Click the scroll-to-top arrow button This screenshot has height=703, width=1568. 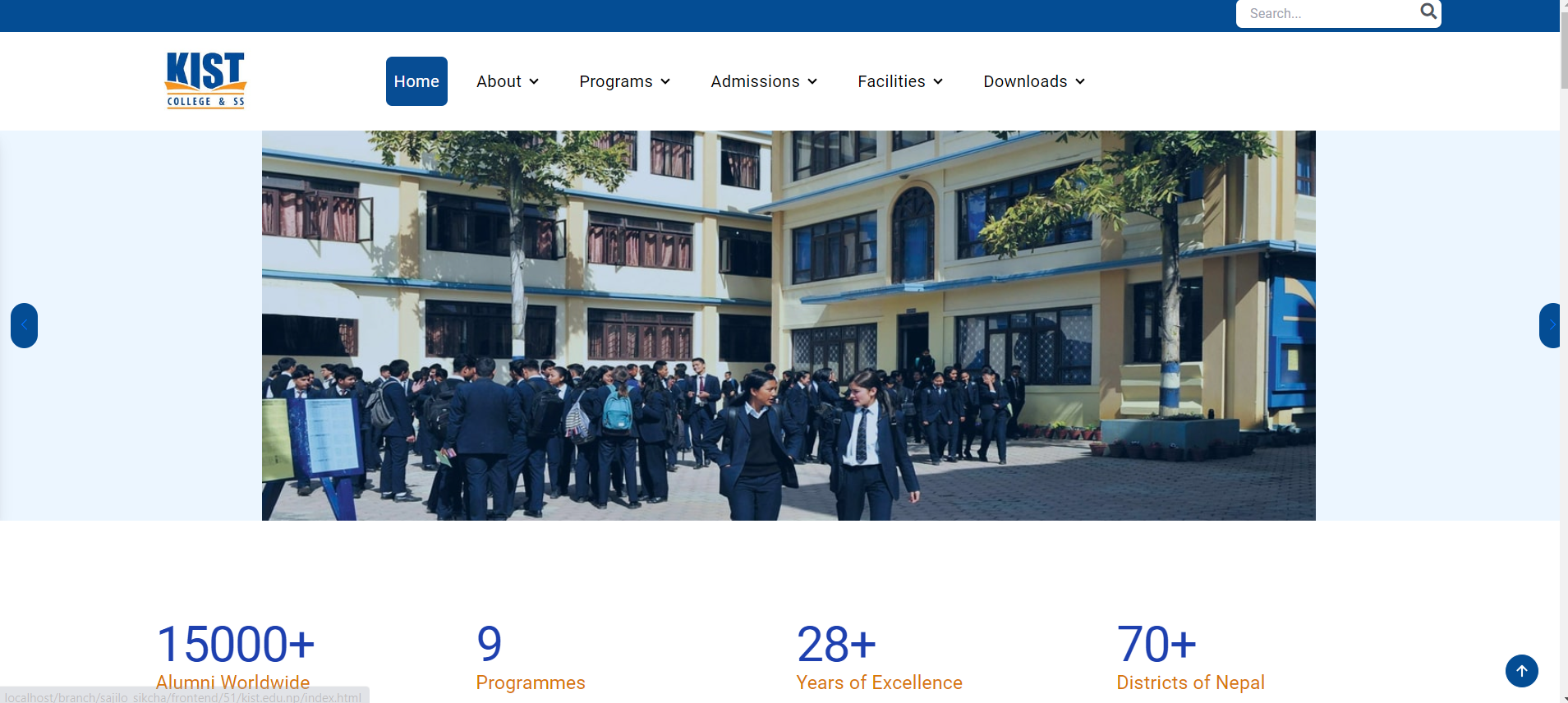point(1521,671)
